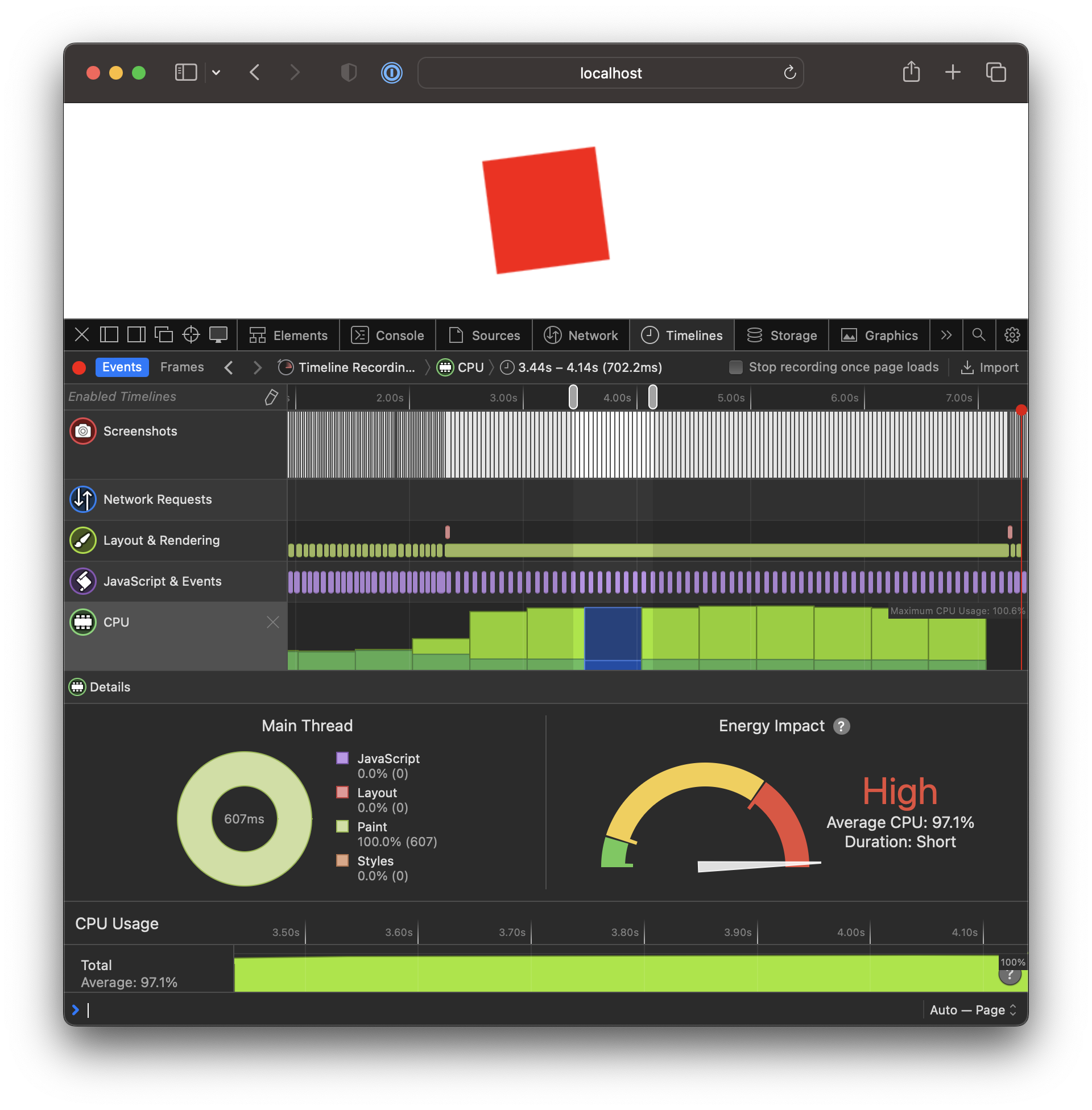This screenshot has width=1092, height=1110.
Task: Select the Screenshots timeline icon
Action: tap(82, 431)
